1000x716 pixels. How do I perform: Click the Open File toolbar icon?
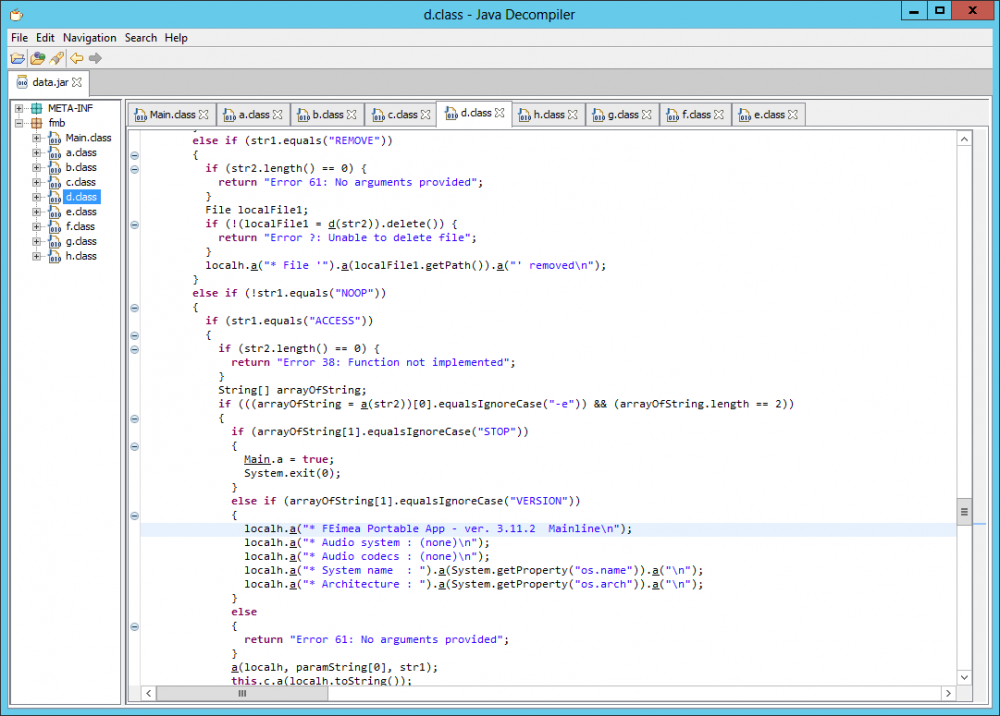tap(18, 58)
